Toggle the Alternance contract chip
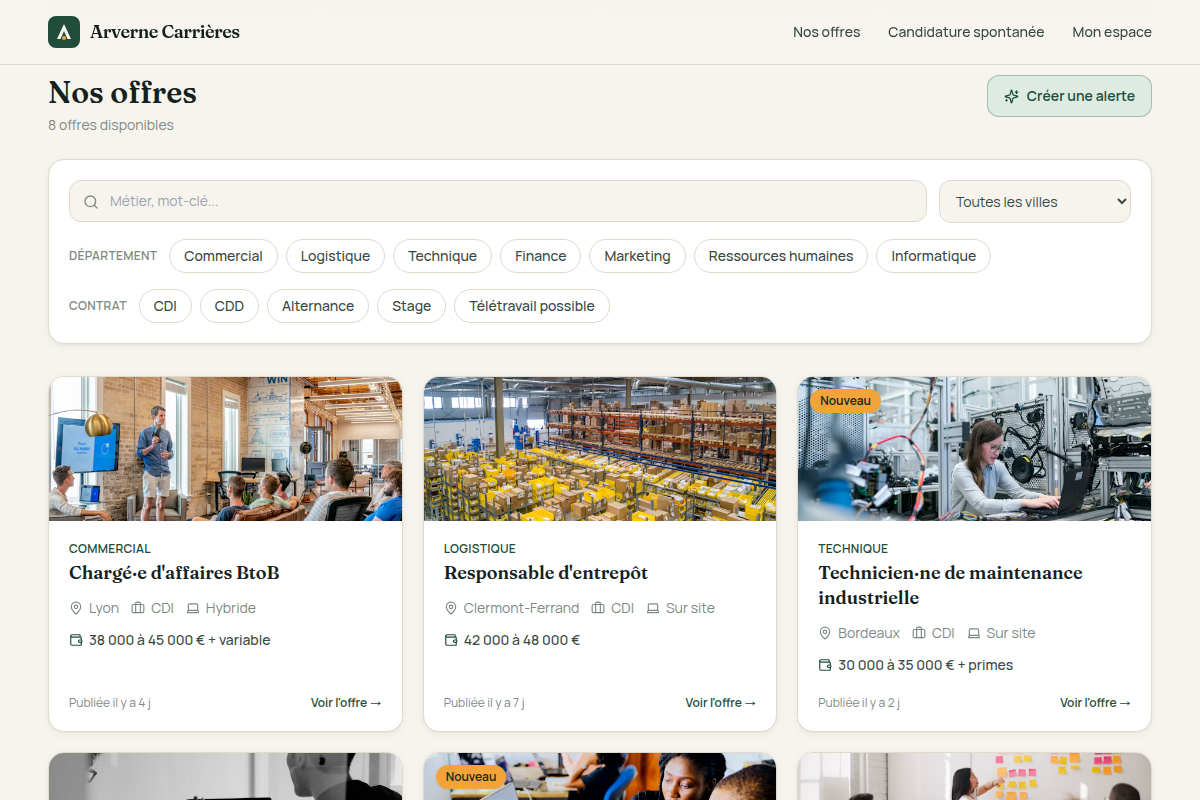 pos(318,306)
